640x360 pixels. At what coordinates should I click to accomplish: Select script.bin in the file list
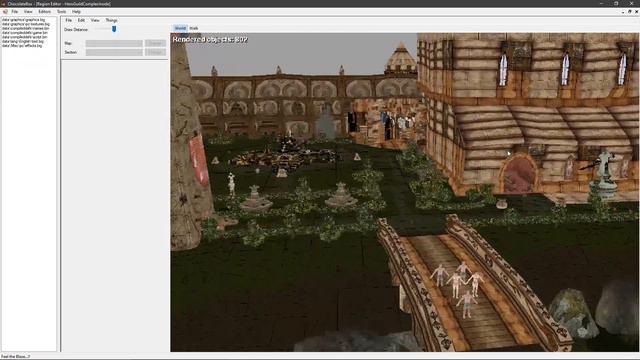[24, 37]
